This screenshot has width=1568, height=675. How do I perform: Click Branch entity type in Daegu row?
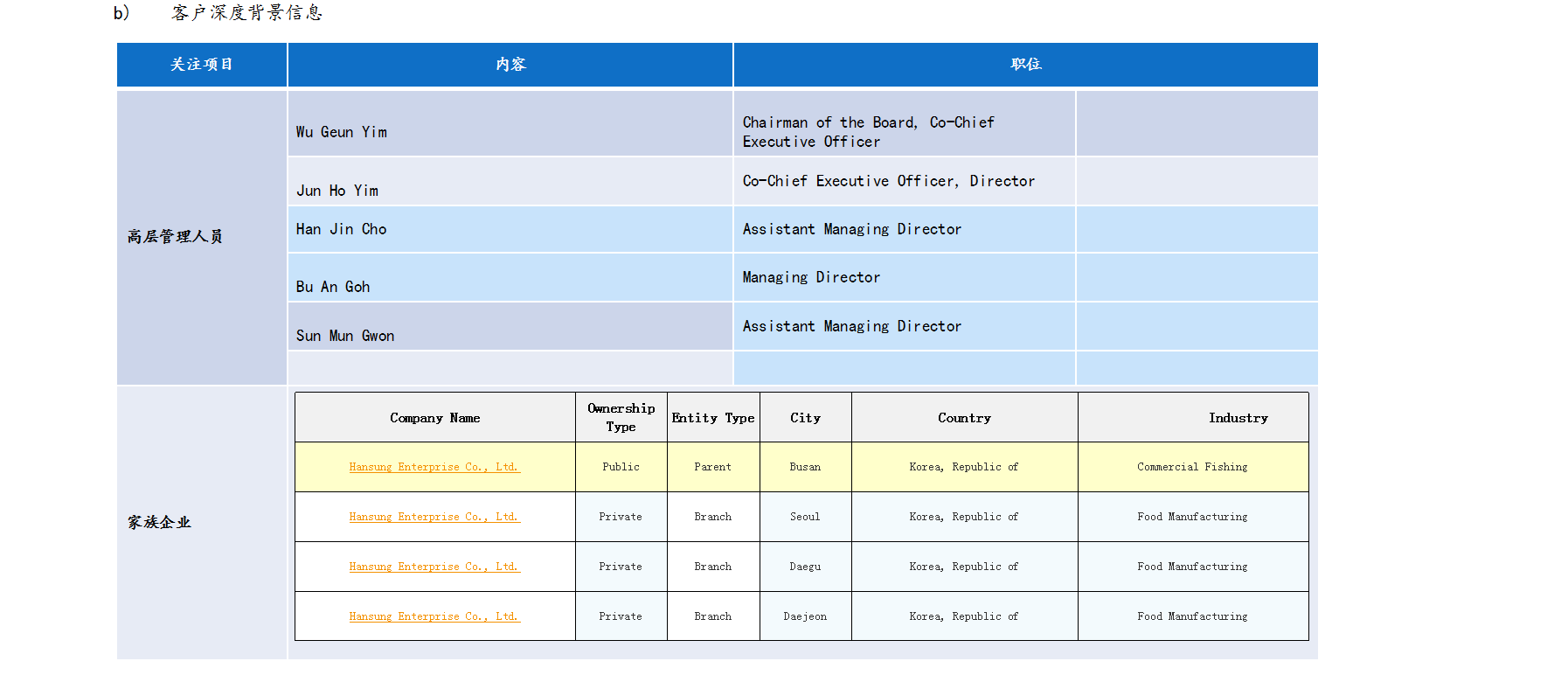713,567
